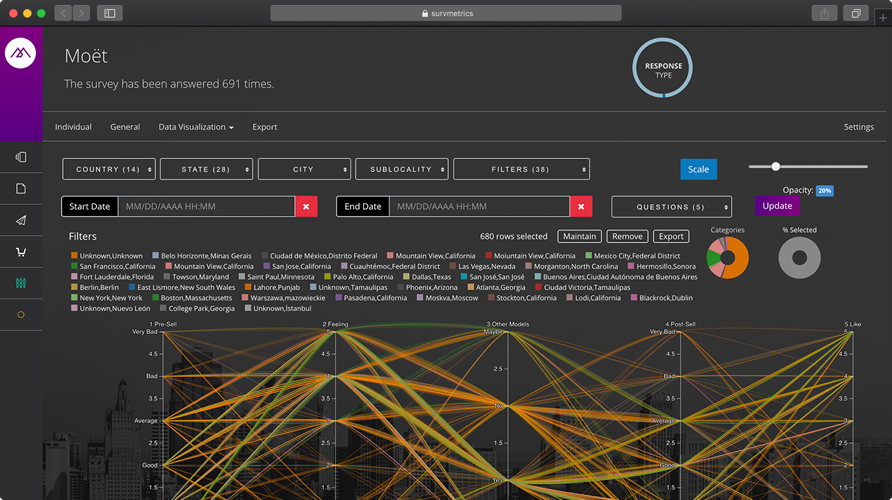The image size is (892, 500).
Task: Toggle the browser sidebar button
Action: pos(110,13)
